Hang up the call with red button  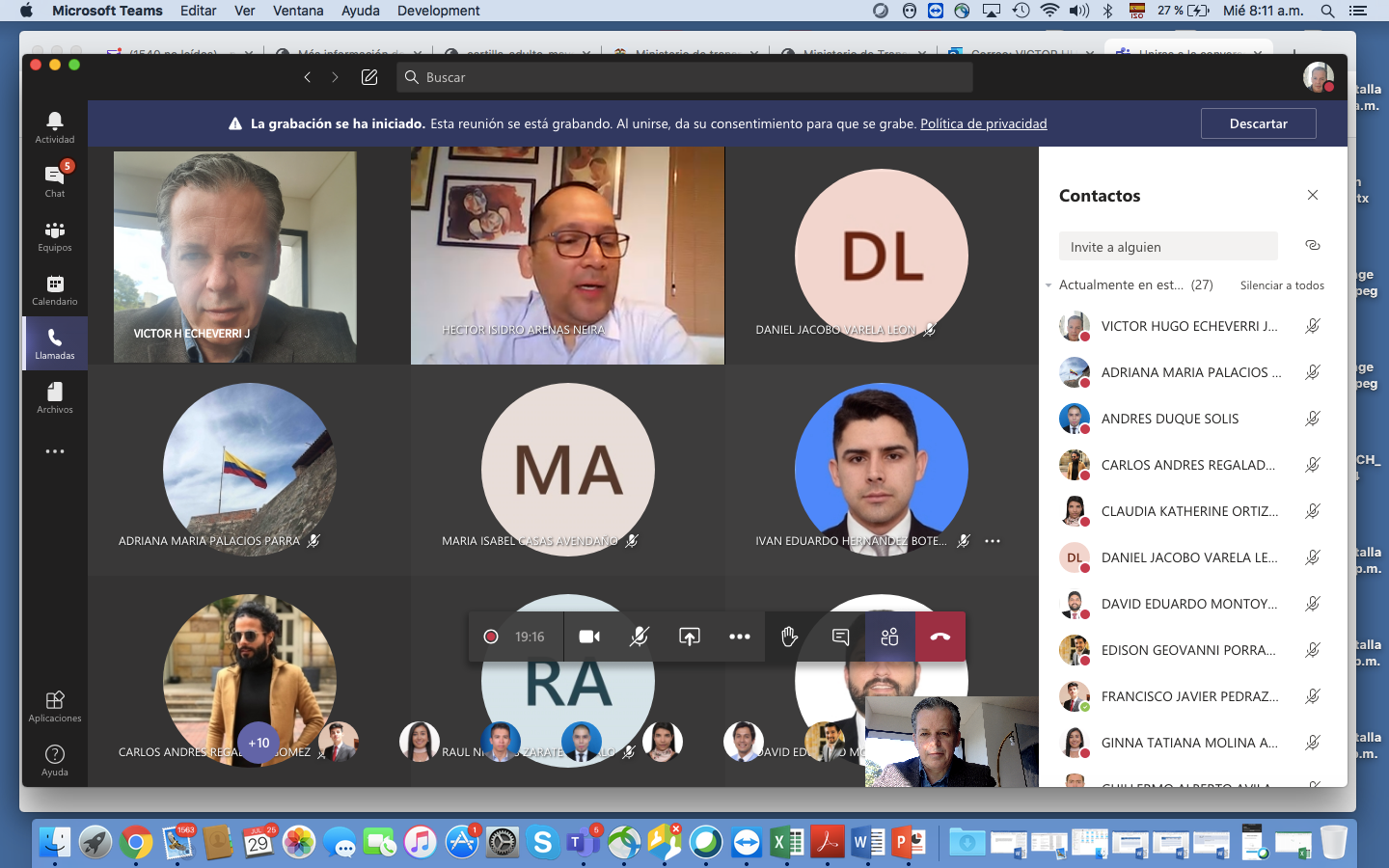[x=940, y=637]
